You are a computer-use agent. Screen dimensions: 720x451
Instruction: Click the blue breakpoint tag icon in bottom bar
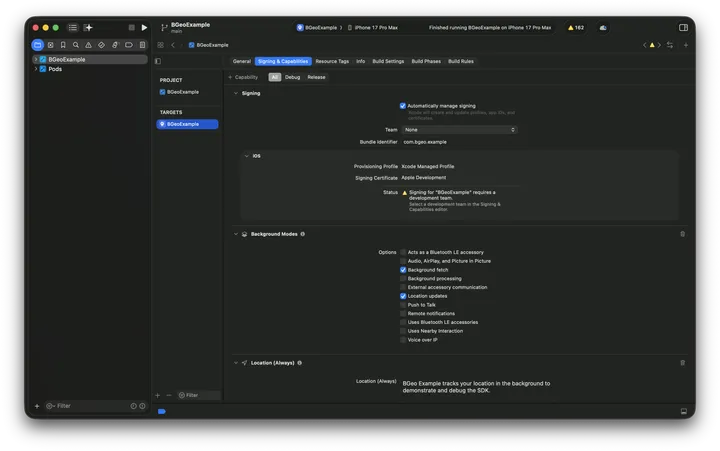[x=162, y=412]
